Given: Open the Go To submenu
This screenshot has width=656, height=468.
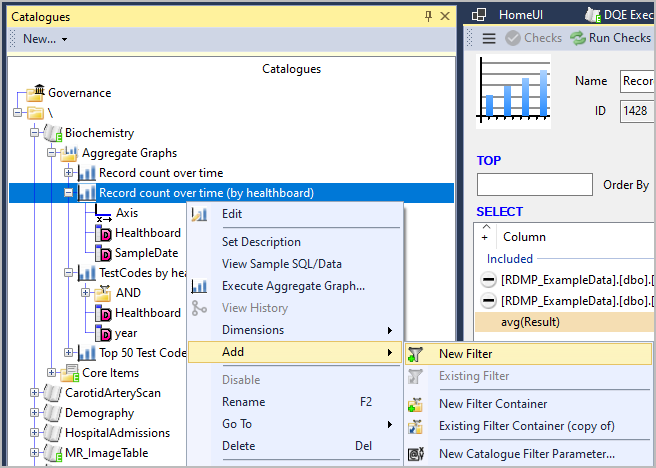Looking at the screenshot, I should [295, 424].
